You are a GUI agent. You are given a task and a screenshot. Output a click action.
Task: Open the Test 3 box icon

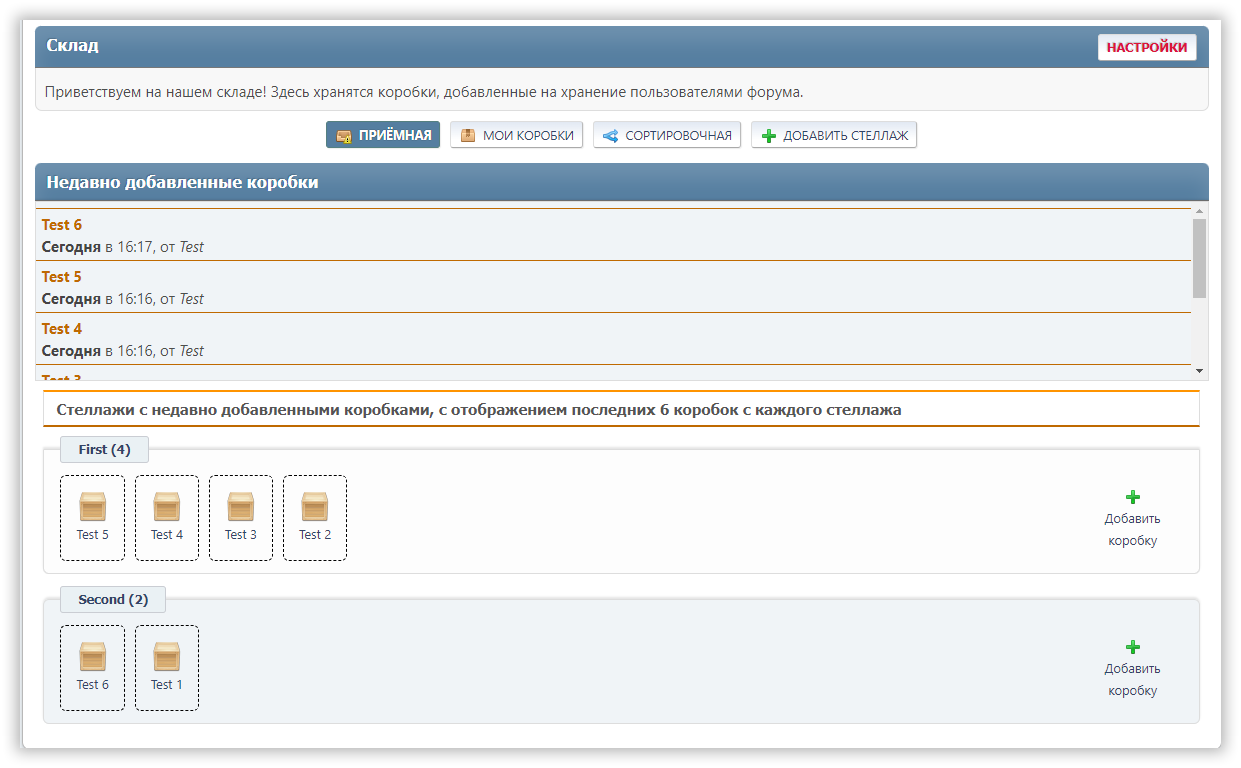click(240, 507)
